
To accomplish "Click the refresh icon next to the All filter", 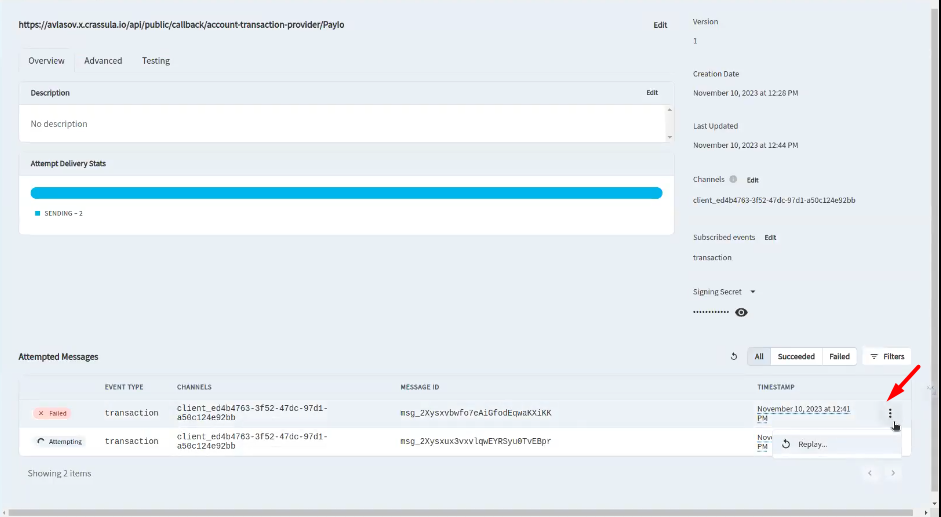I will pyautogui.click(x=733, y=357).
